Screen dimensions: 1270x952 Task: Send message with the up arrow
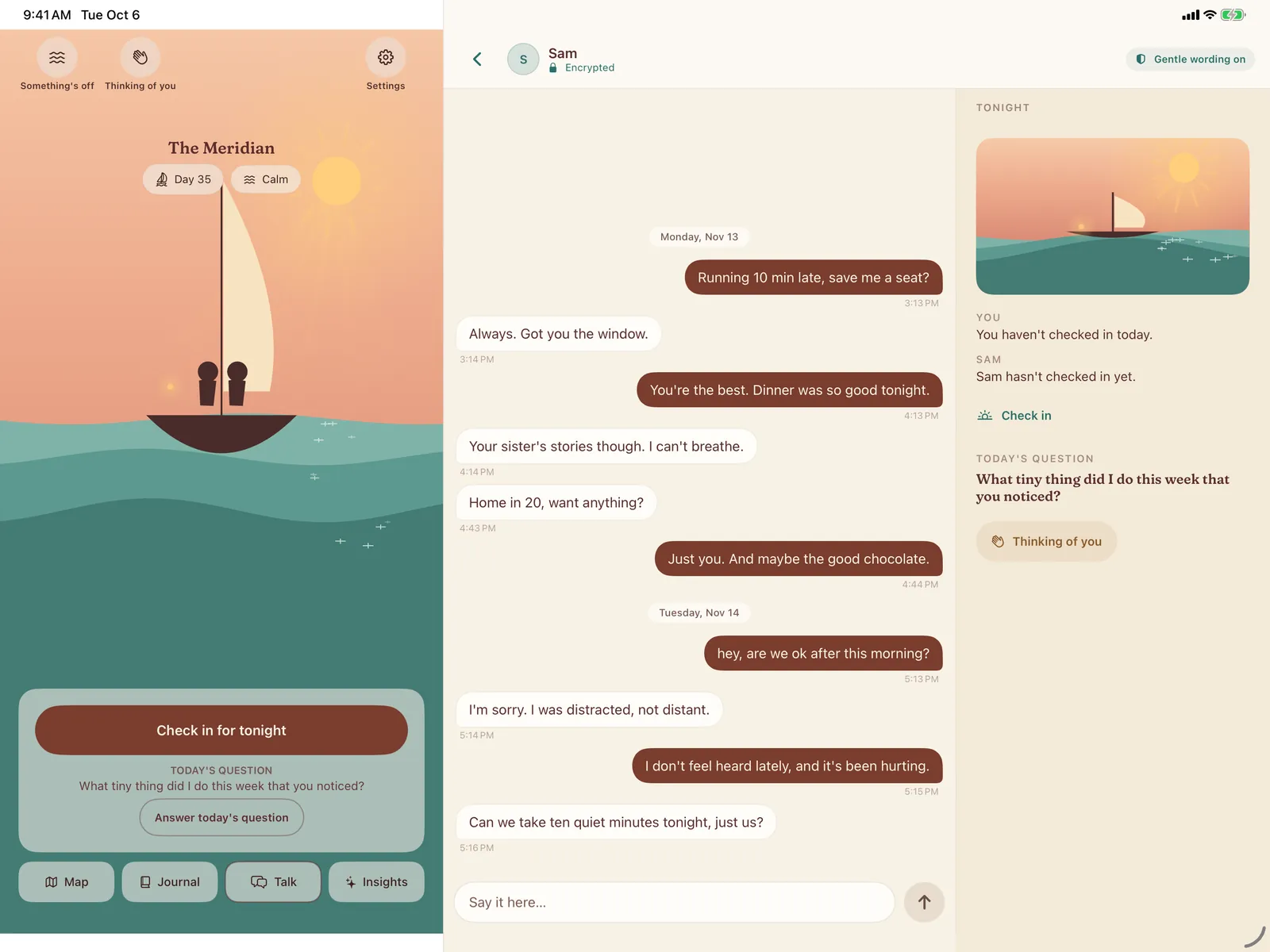(x=924, y=902)
